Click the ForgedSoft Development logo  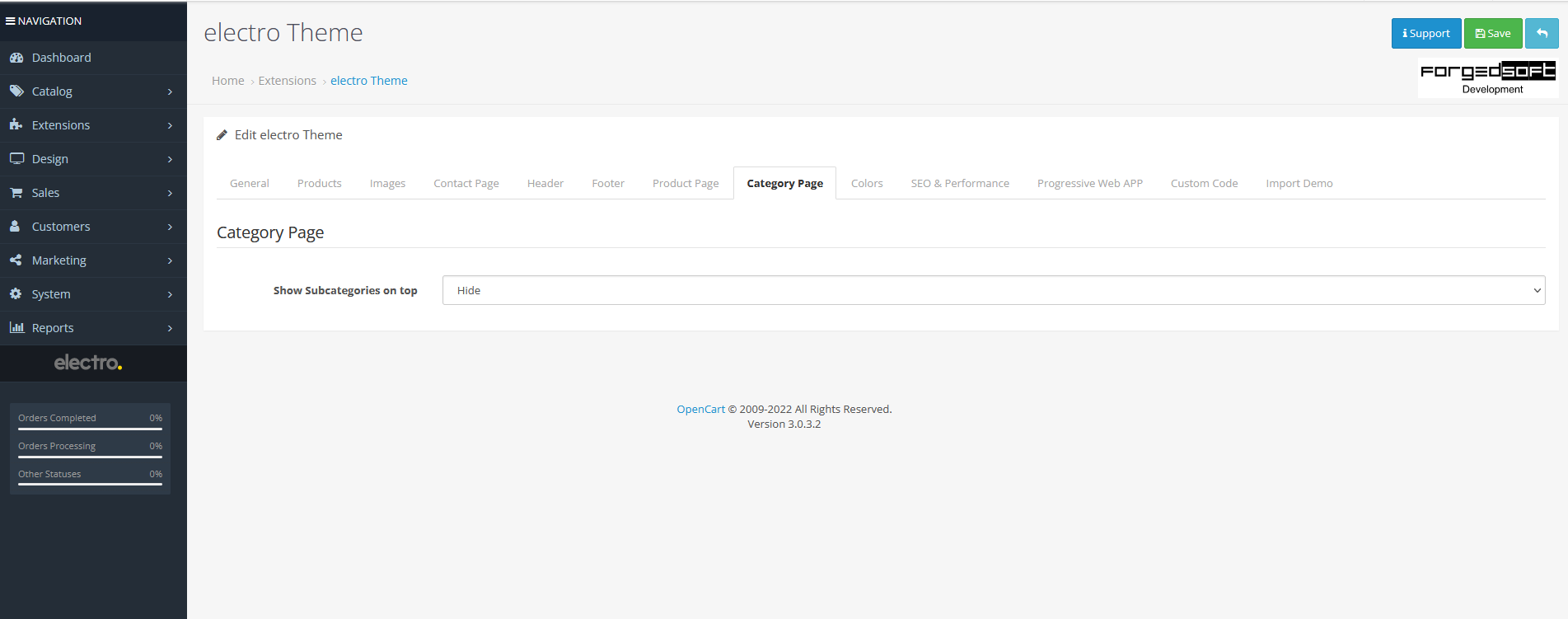click(x=1488, y=78)
